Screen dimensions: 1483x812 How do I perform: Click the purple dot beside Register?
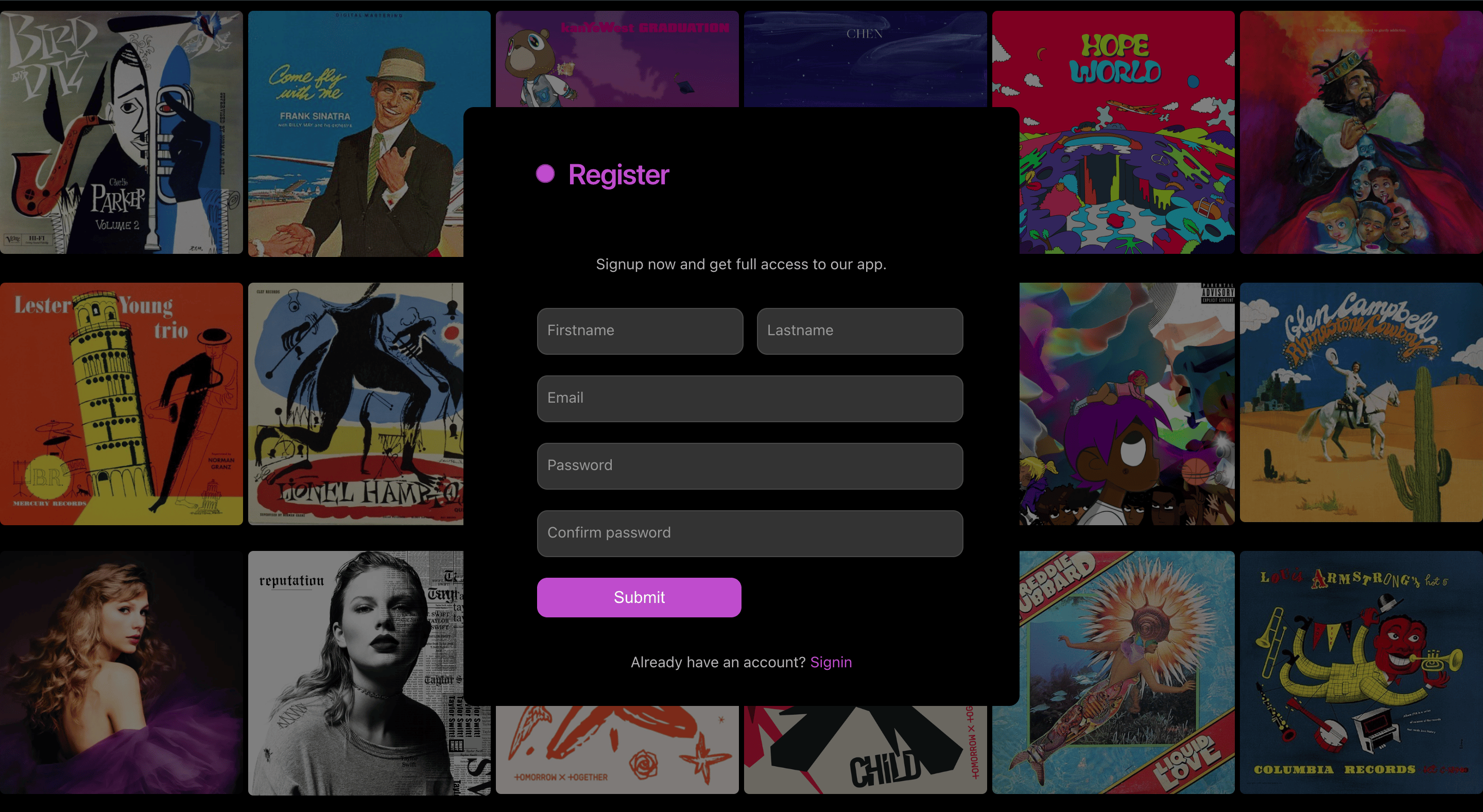point(545,174)
